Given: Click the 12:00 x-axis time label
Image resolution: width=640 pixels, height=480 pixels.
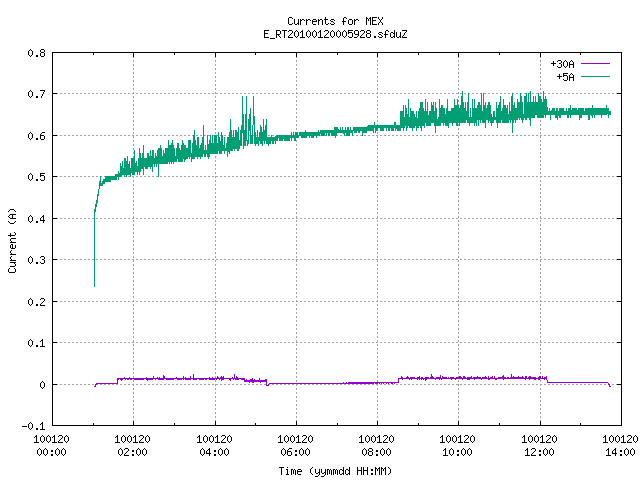Looking at the screenshot, I should click(x=539, y=452).
